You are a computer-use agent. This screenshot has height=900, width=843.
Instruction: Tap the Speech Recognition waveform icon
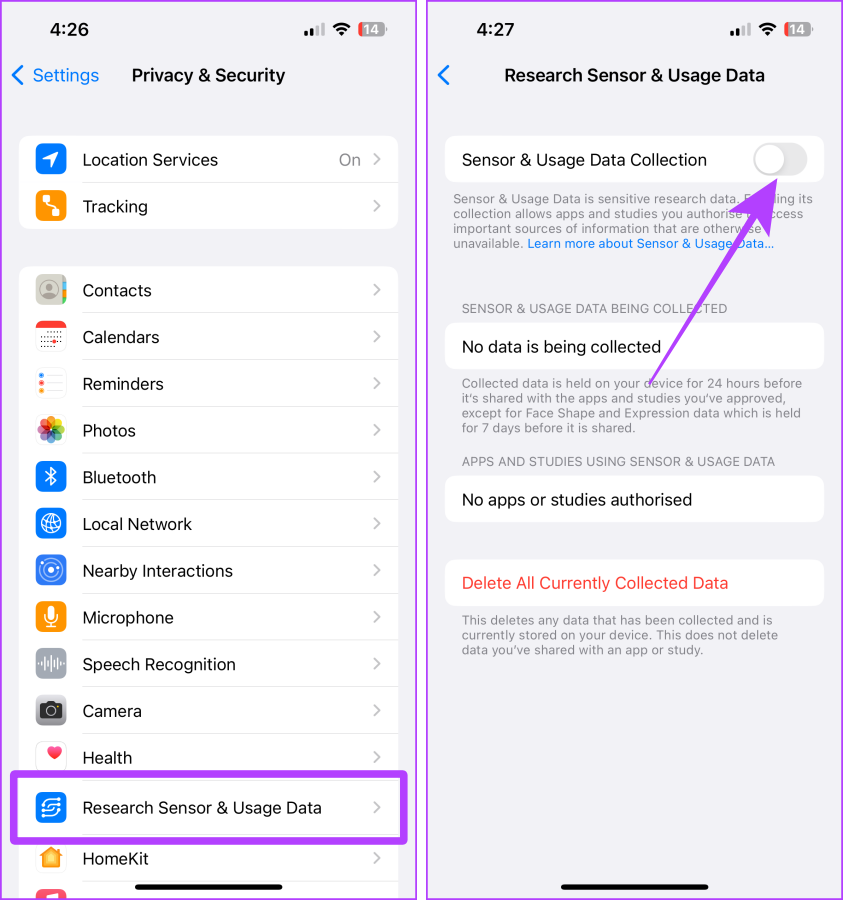[x=51, y=664]
